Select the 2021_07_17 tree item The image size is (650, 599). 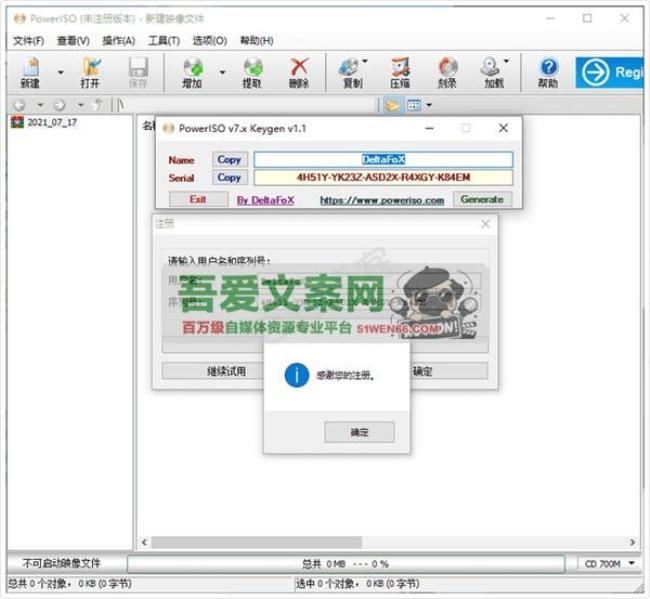(x=52, y=123)
